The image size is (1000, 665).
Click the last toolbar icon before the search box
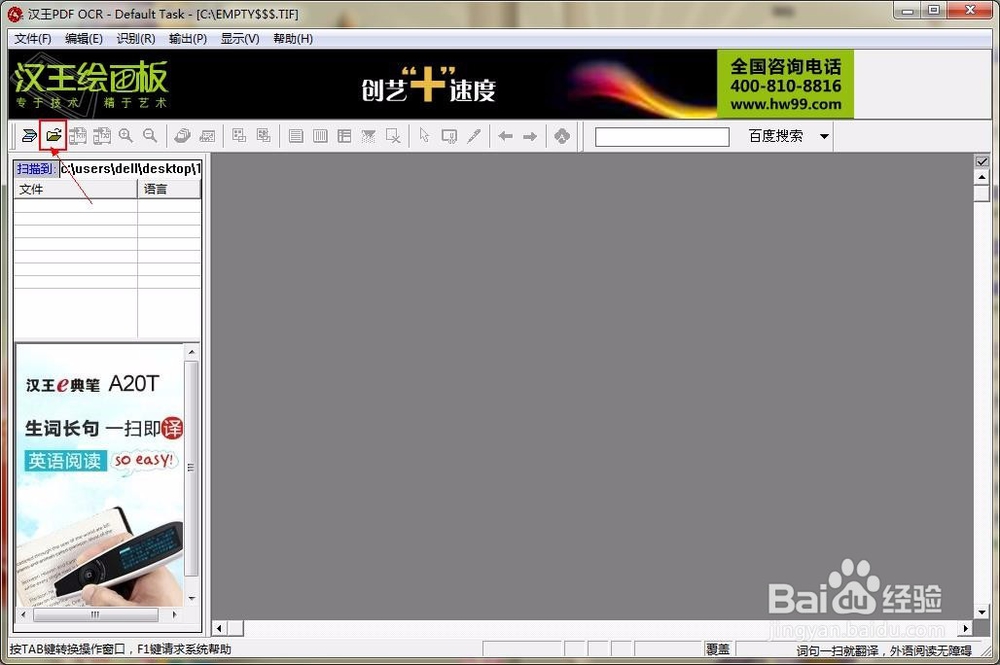click(x=562, y=136)
